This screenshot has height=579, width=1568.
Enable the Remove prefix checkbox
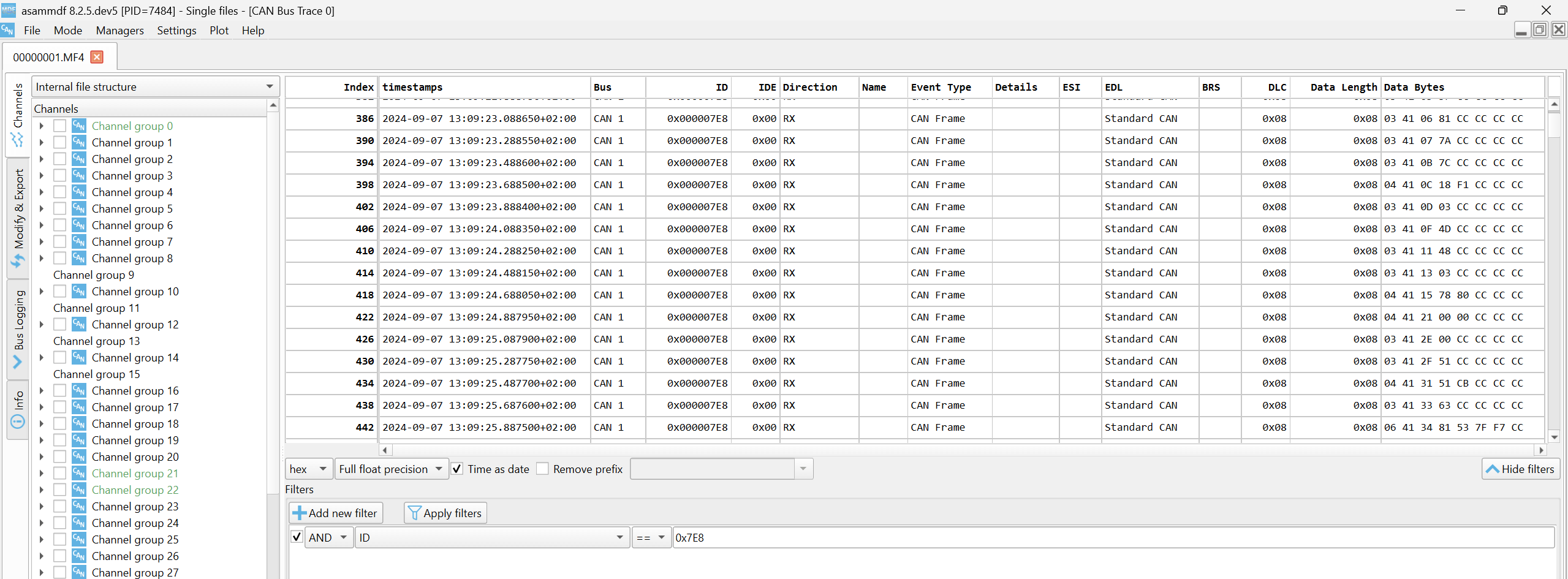pyautogui.click(x=542, y=469)
